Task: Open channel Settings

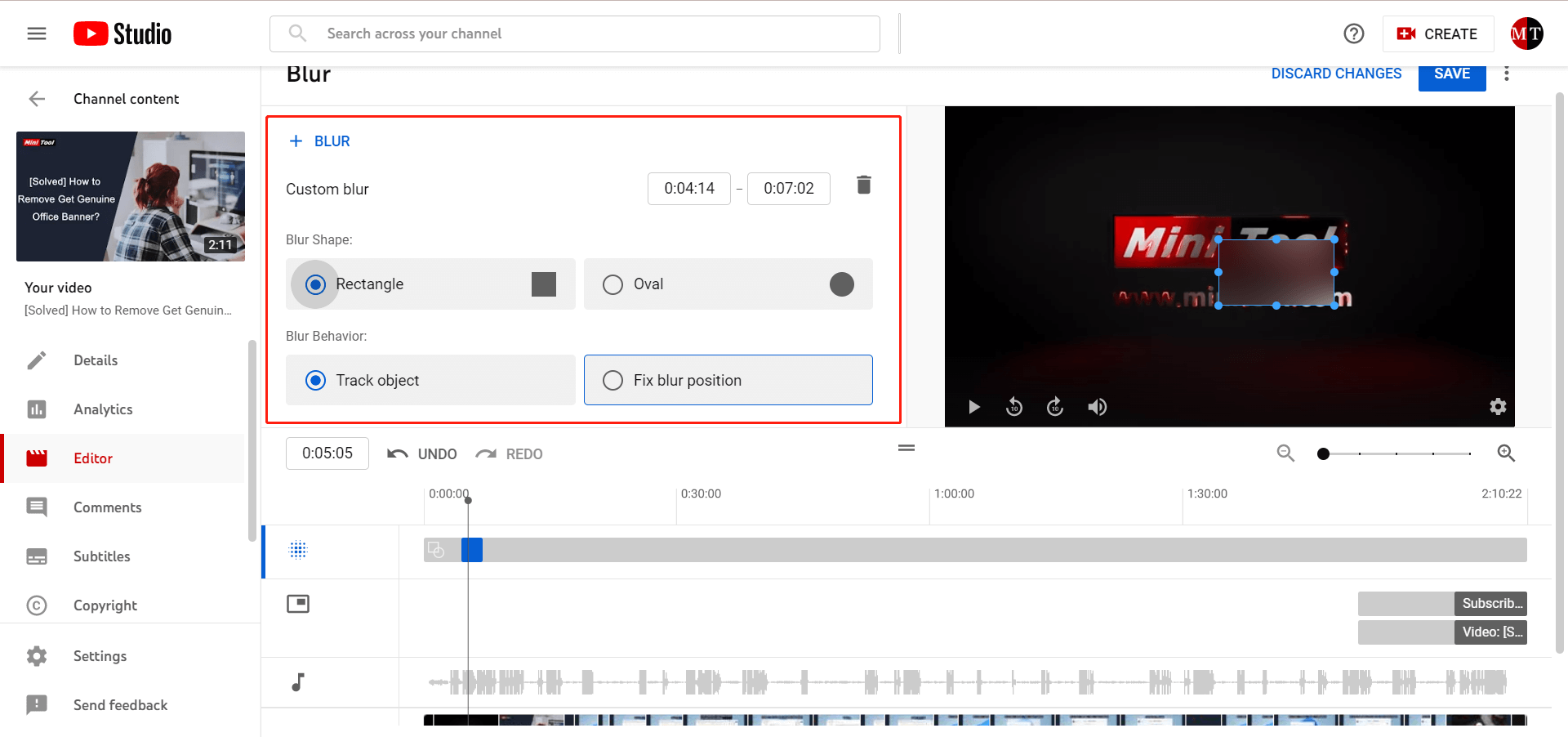Action: pyautogui.click(x=100, y=656)
